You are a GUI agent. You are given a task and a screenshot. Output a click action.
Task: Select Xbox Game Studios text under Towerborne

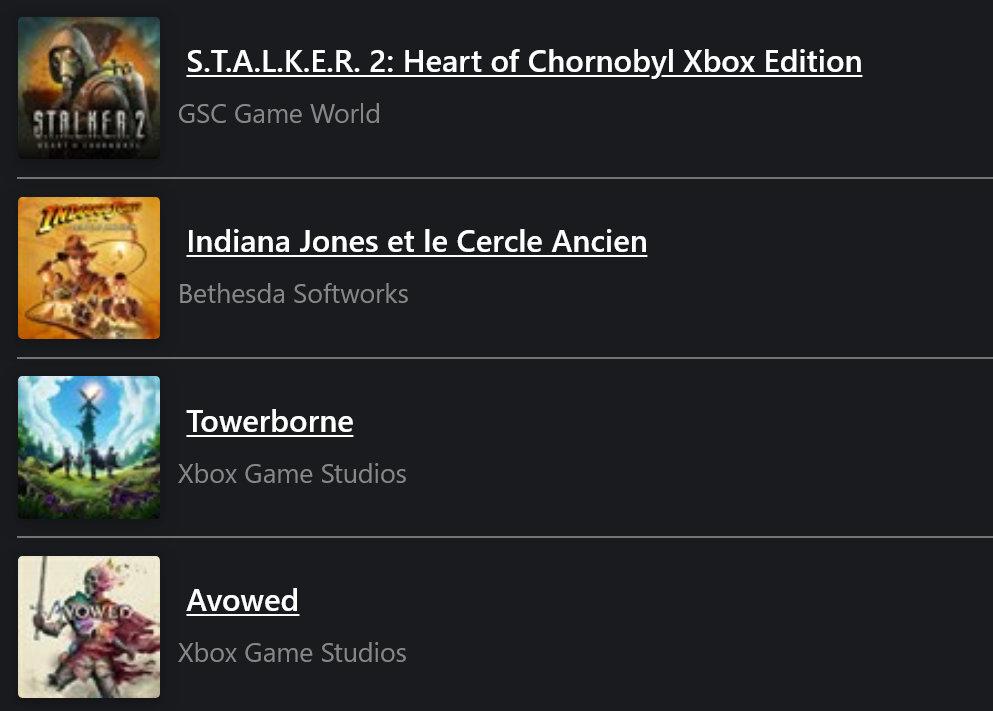click(292, 474)
